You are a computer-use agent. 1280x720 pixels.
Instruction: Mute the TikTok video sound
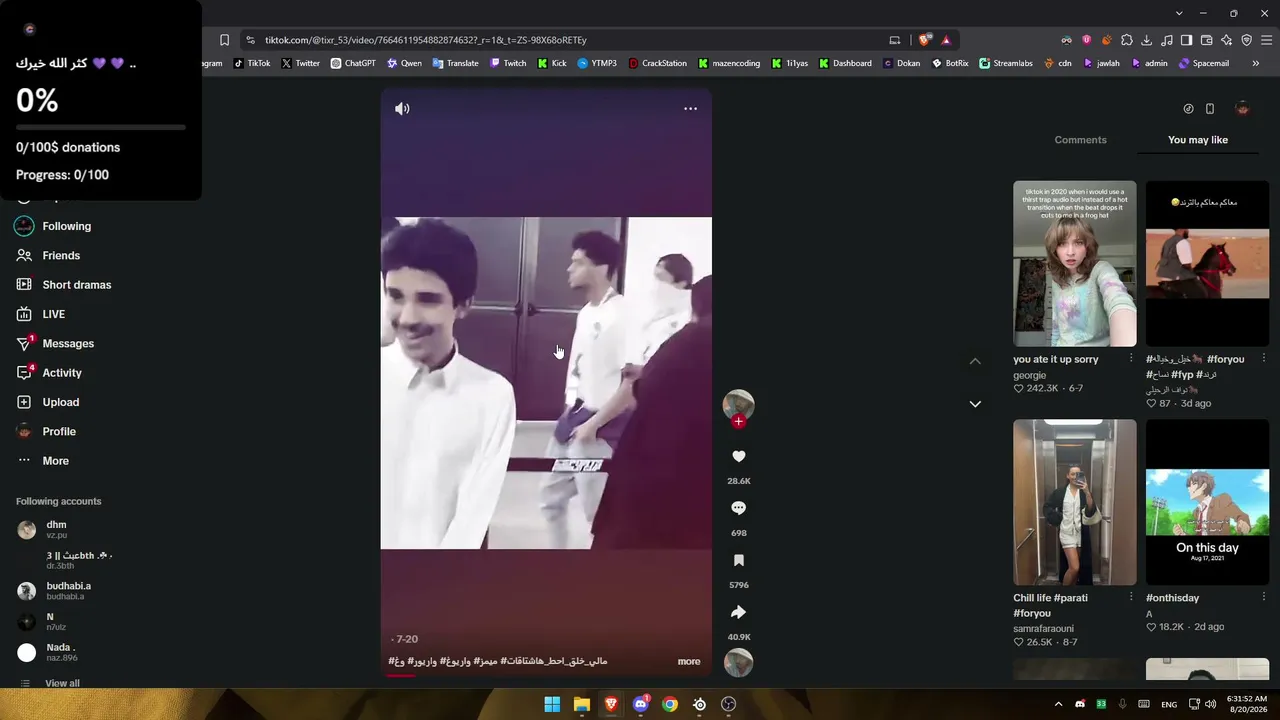click(402, 109)
